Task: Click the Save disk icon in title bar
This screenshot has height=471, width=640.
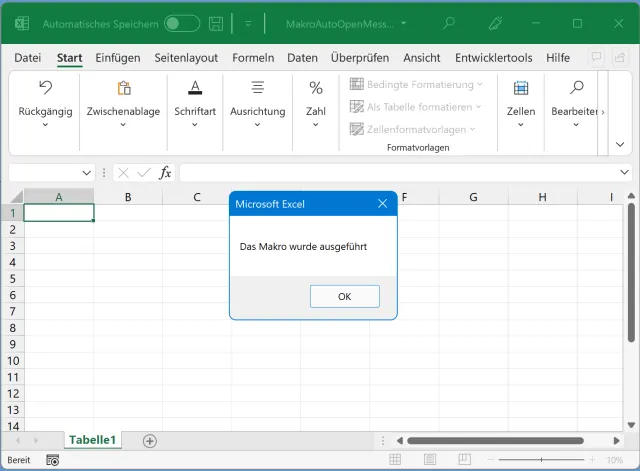Action: (x=217, y=23)
